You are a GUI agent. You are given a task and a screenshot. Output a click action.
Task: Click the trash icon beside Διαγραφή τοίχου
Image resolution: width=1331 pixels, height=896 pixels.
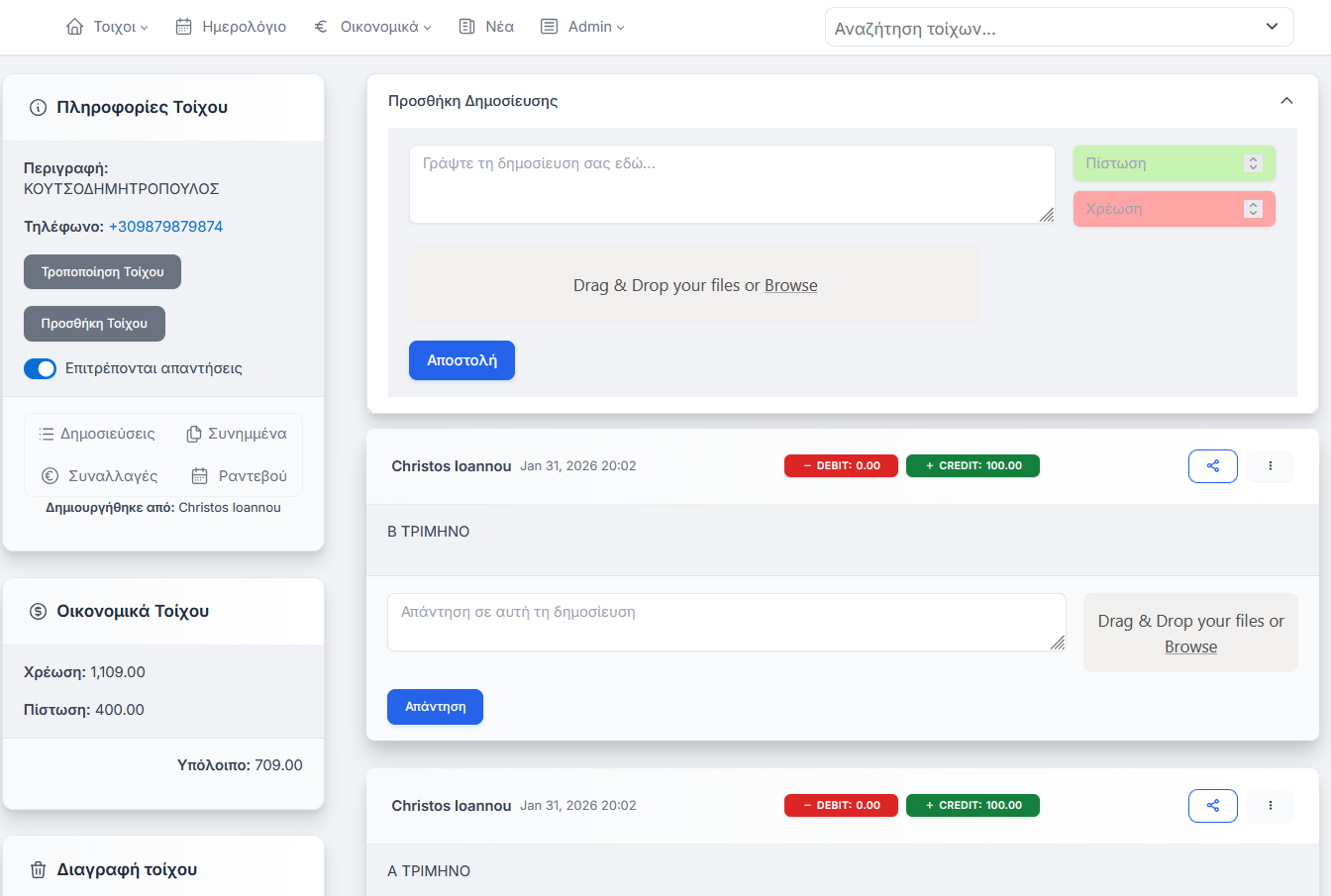(39, 870)
